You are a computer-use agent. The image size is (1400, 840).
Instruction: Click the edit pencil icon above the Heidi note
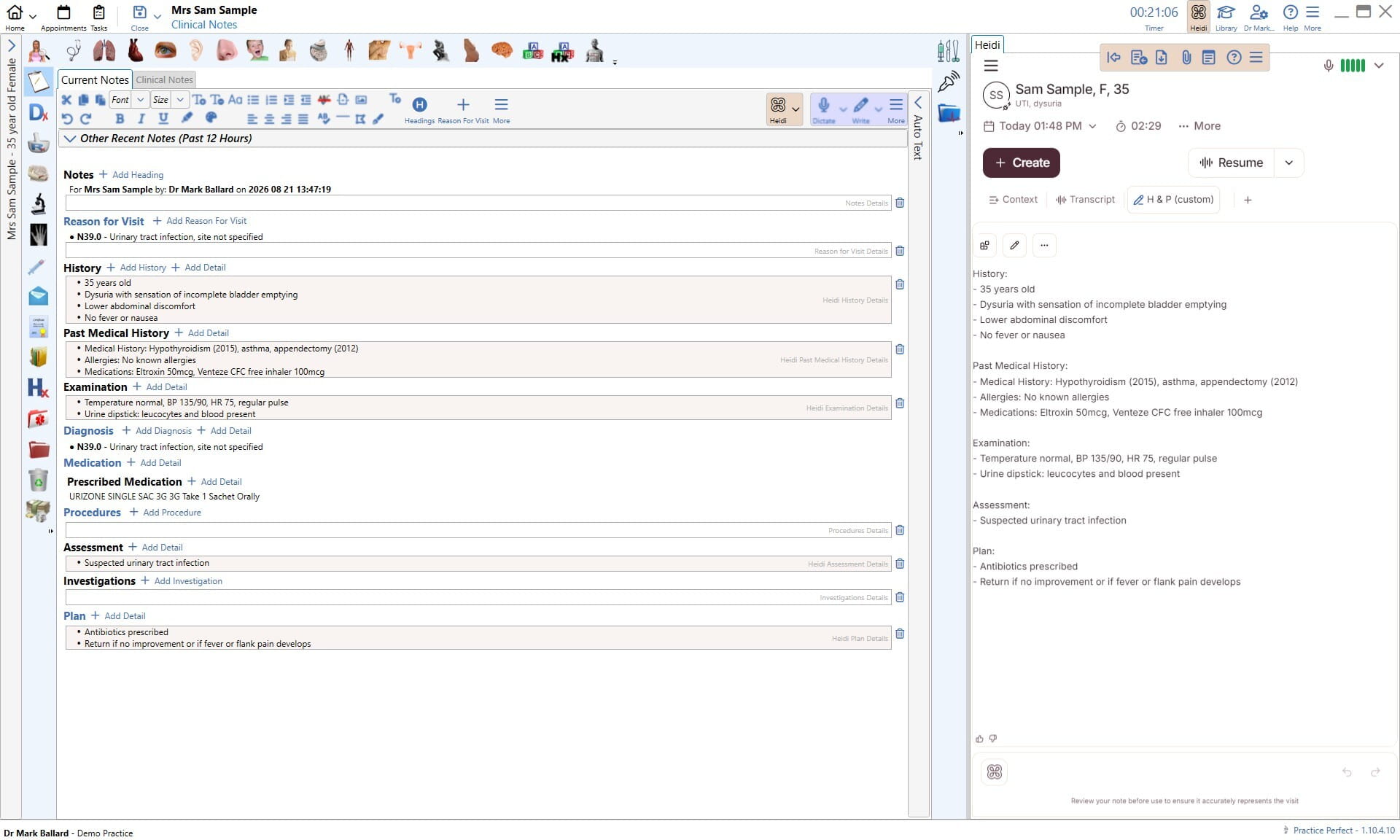pyautogui.click(x=1014, y=246)
